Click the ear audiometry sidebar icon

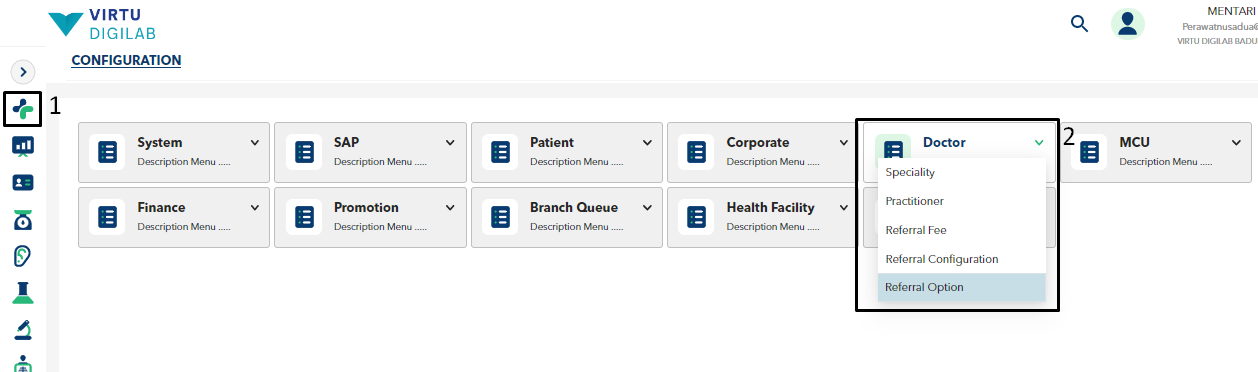pos(22,257)
